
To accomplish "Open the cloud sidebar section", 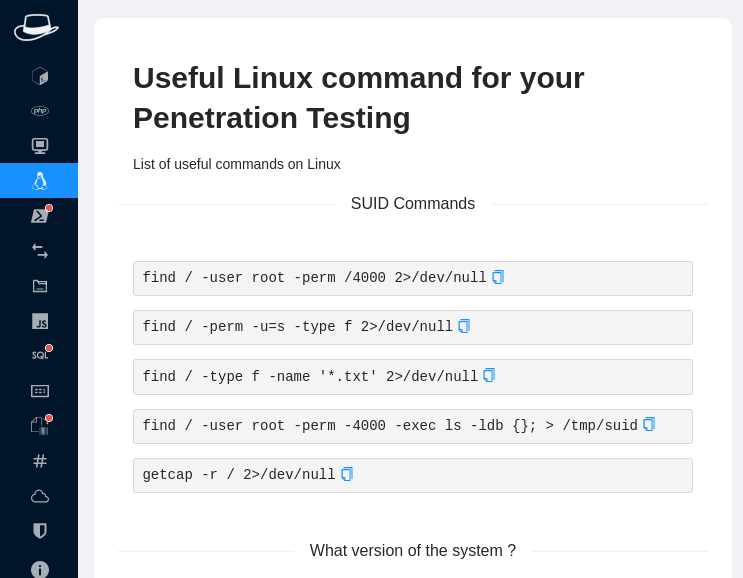I will 40,496.
